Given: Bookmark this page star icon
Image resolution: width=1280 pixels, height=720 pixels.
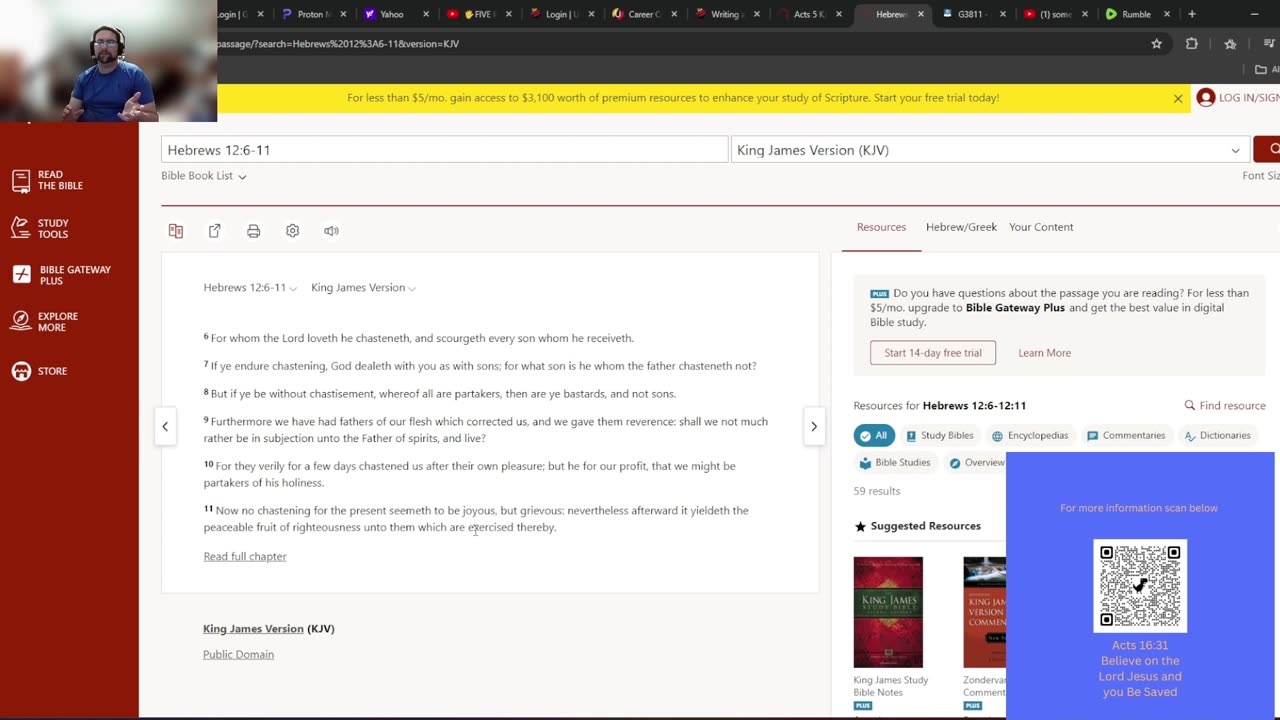Looking at the screenshot, I should [1156, 44].
